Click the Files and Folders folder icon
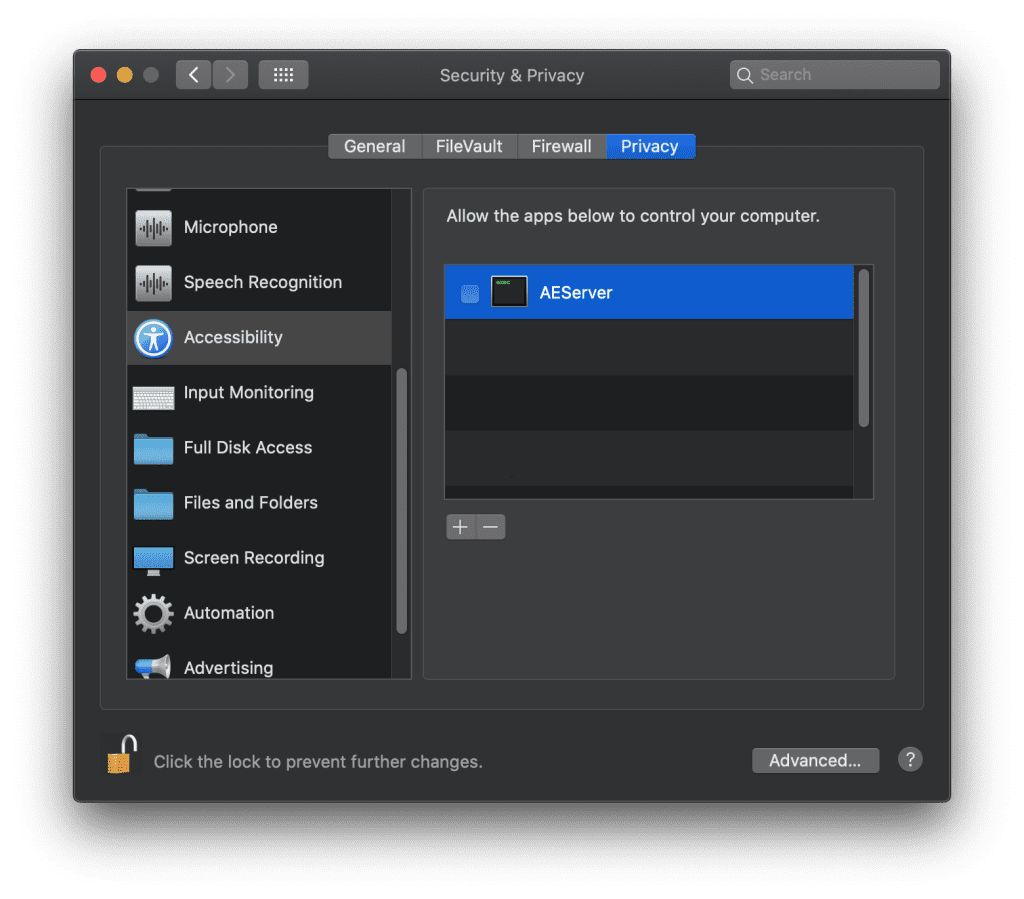Screen dimensions: 1024x899 coord(153,504)
